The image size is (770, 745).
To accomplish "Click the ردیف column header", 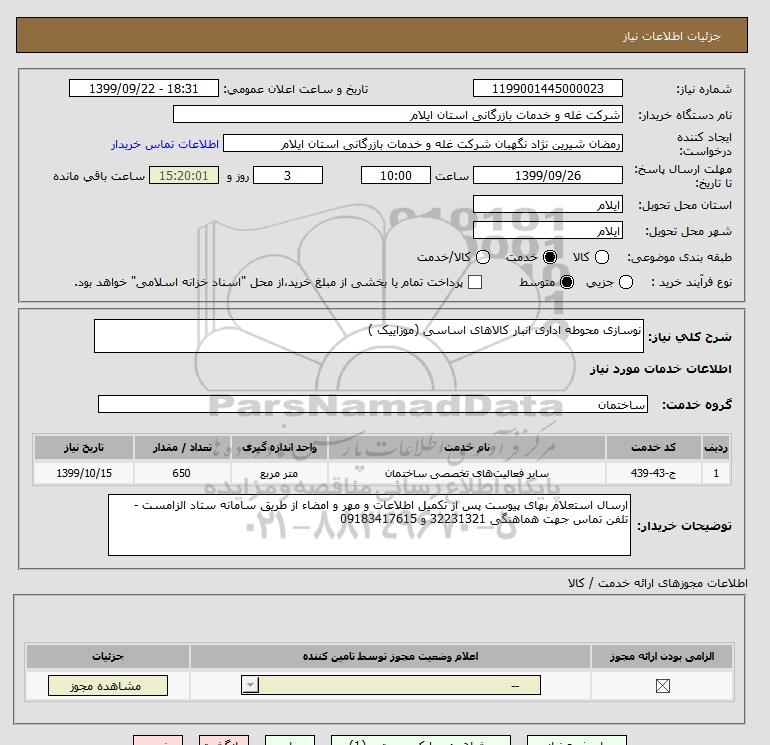I will point(716,447).
